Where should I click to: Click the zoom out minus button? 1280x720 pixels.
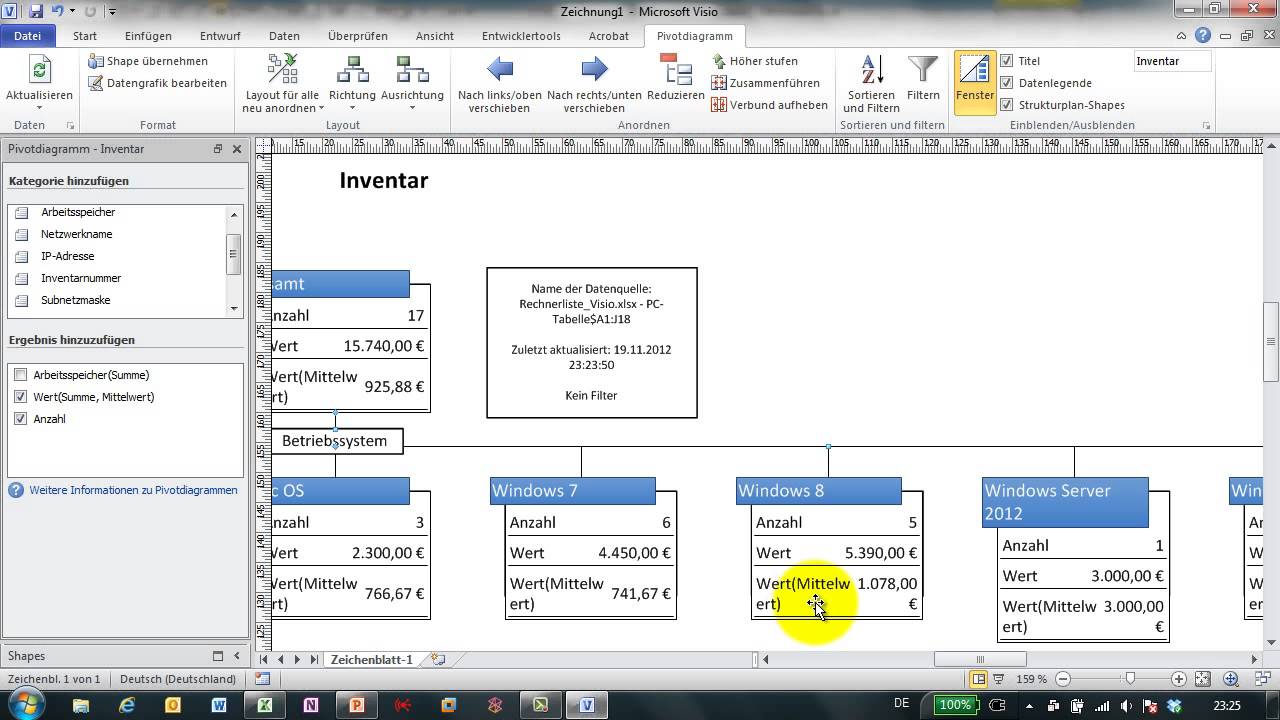[1063, 679]
